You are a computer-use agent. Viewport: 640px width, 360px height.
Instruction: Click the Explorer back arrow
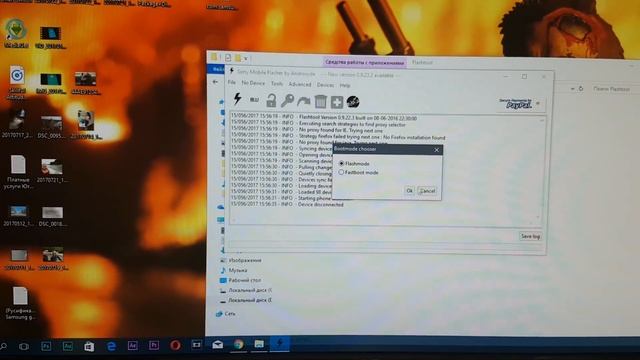click(x=215, y=82)
